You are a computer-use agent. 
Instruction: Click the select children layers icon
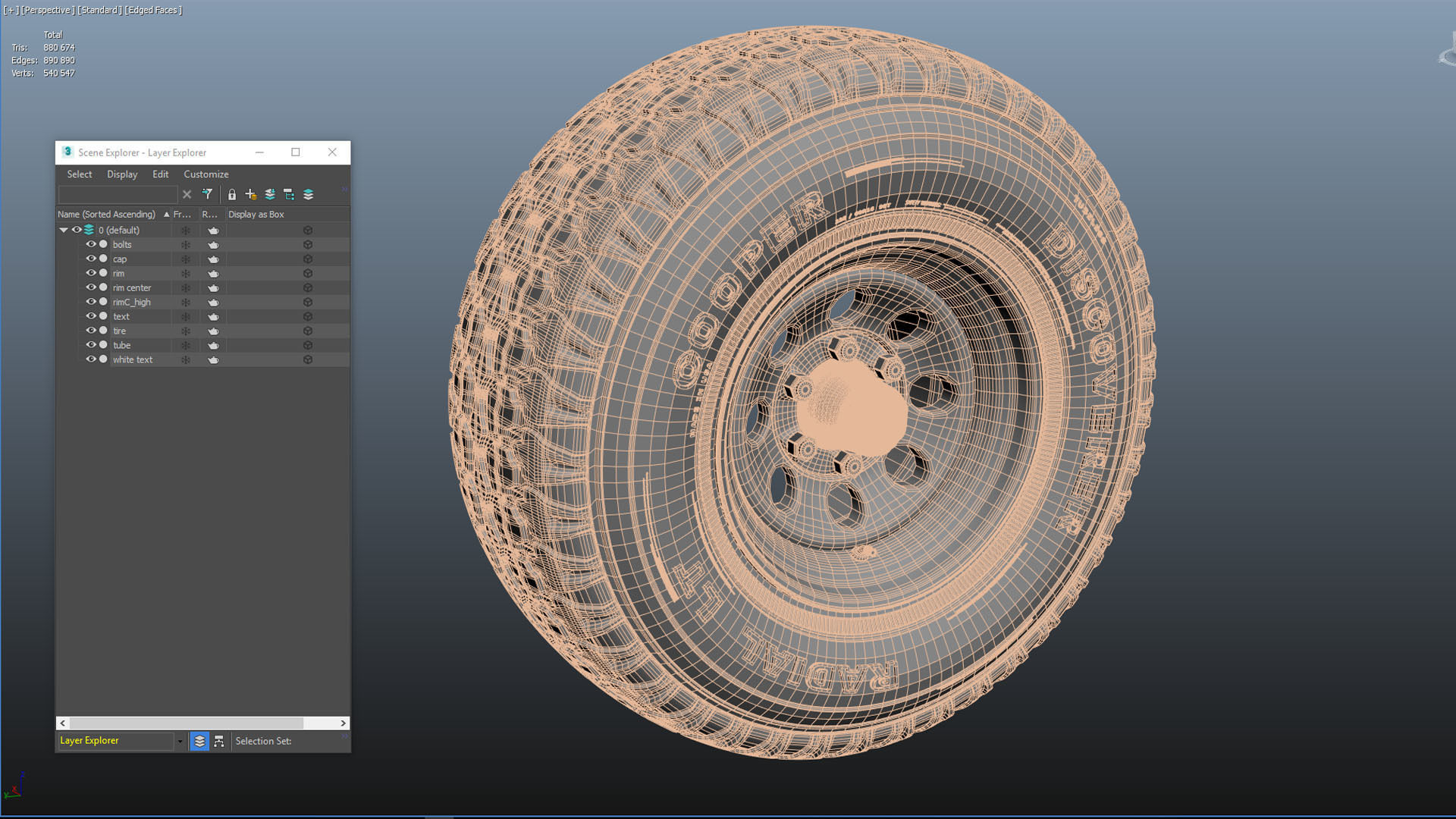270,195
